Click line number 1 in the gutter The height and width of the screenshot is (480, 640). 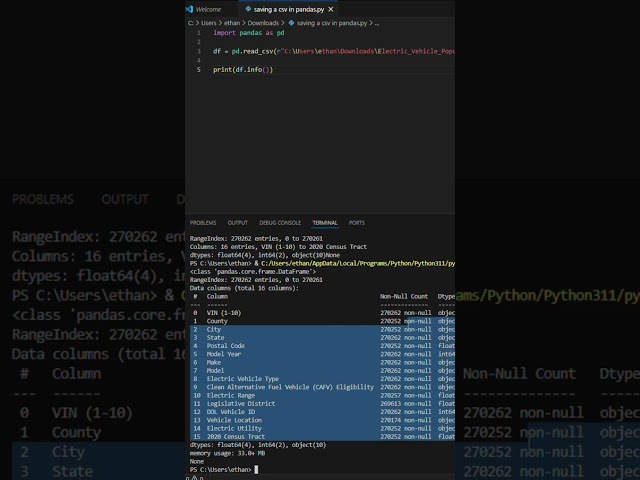pos(199,33)
